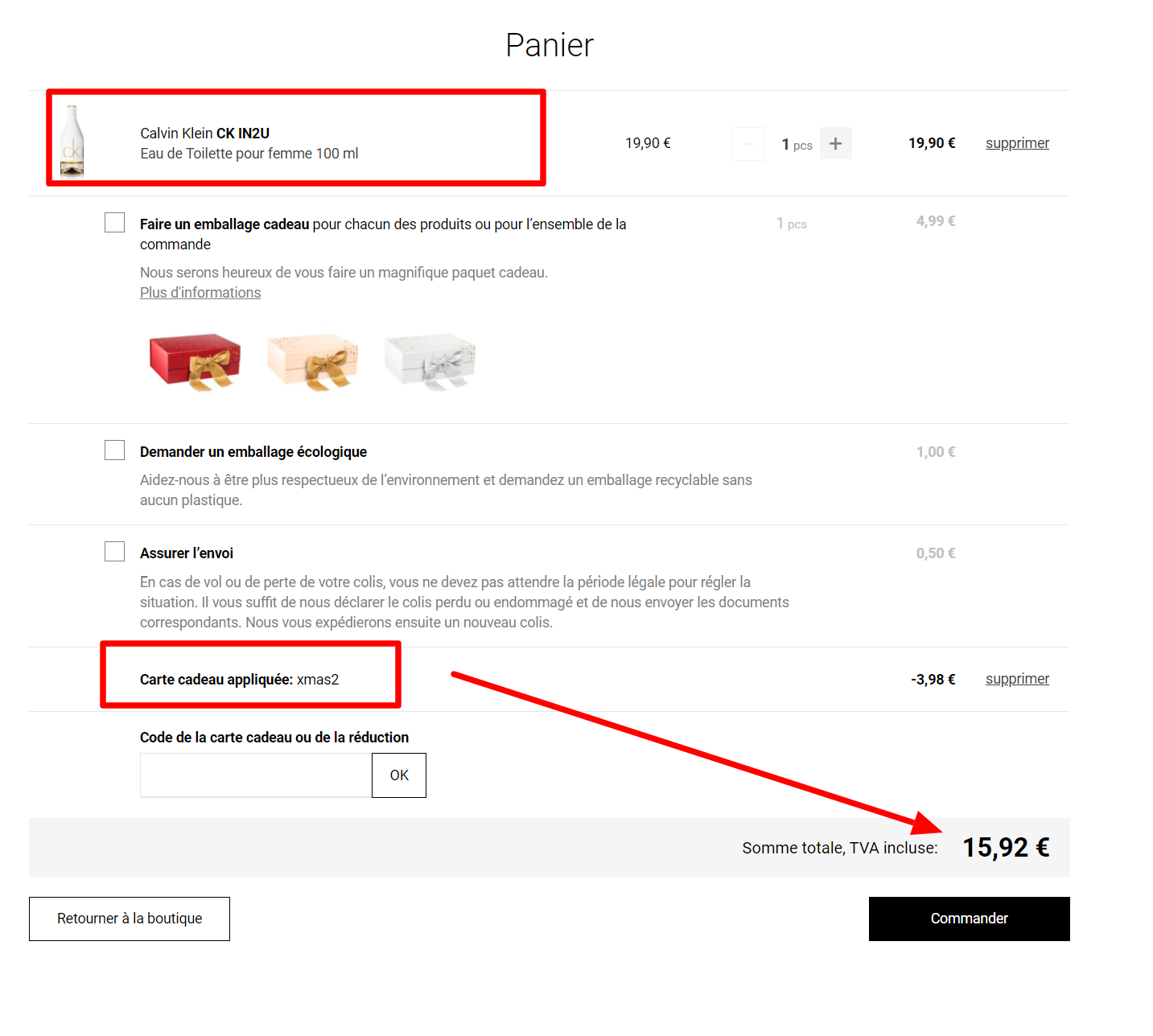Remove the applied xmas2 gift card
Viewport: 1153px width, 1036px height.
[1017, 679]
